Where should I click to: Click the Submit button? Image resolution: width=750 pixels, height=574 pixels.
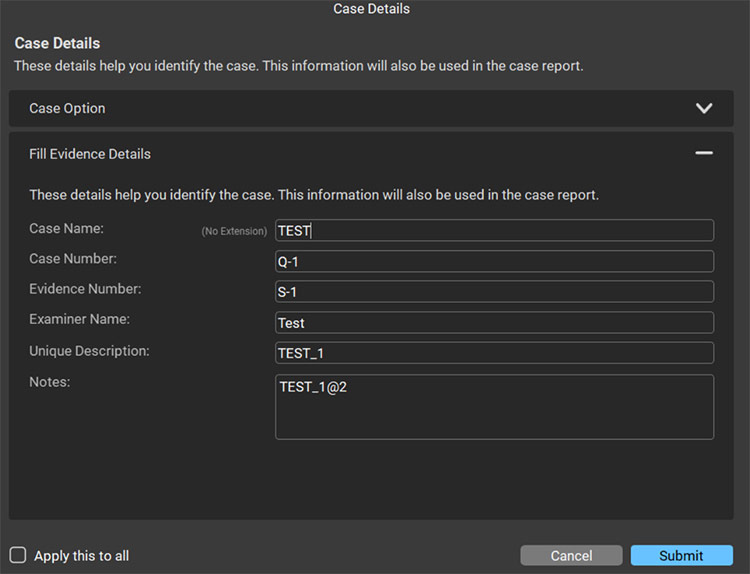[x=682, y=555]
